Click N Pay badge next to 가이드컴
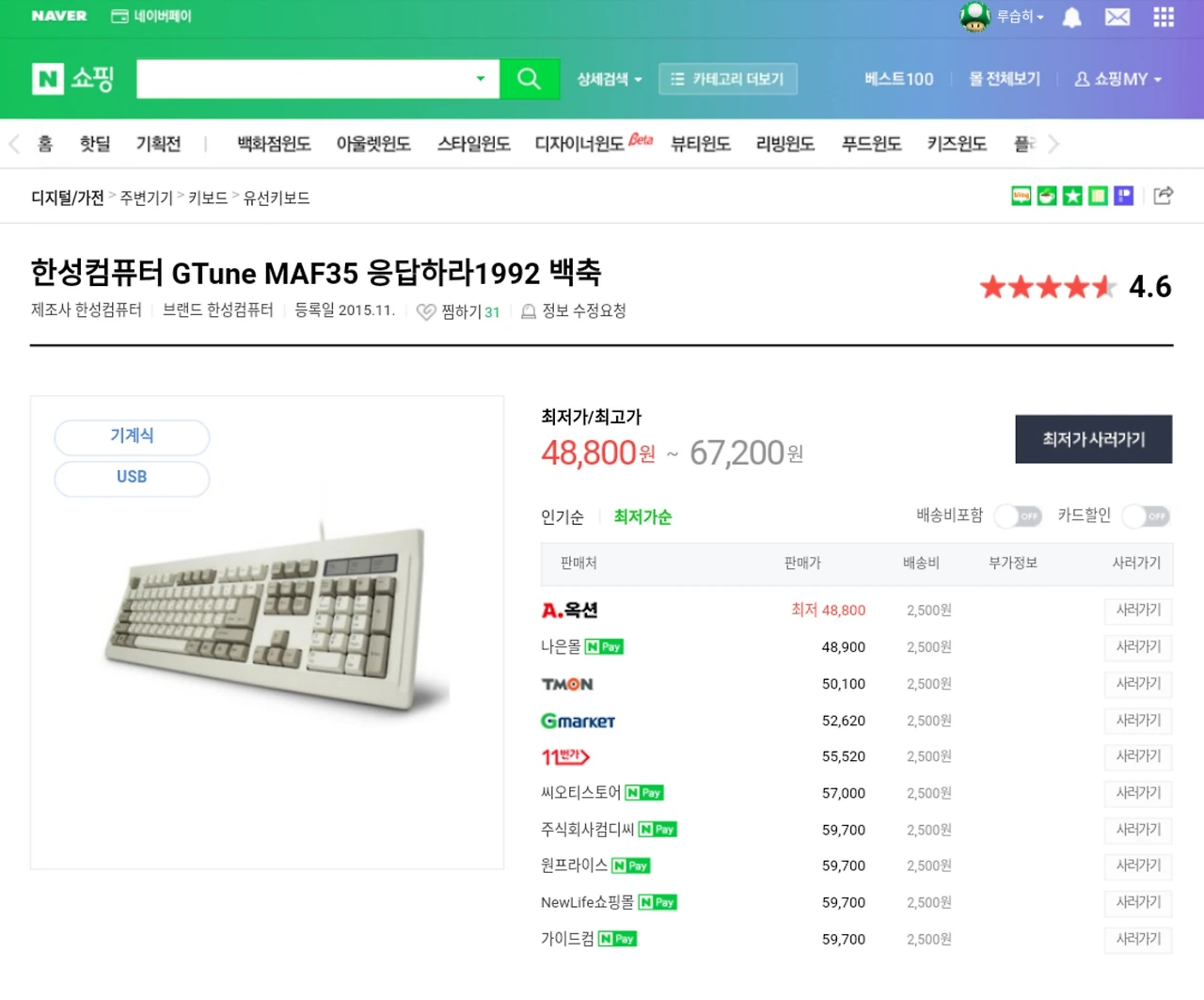The image size is (1204, 1000). pos(618,939)
